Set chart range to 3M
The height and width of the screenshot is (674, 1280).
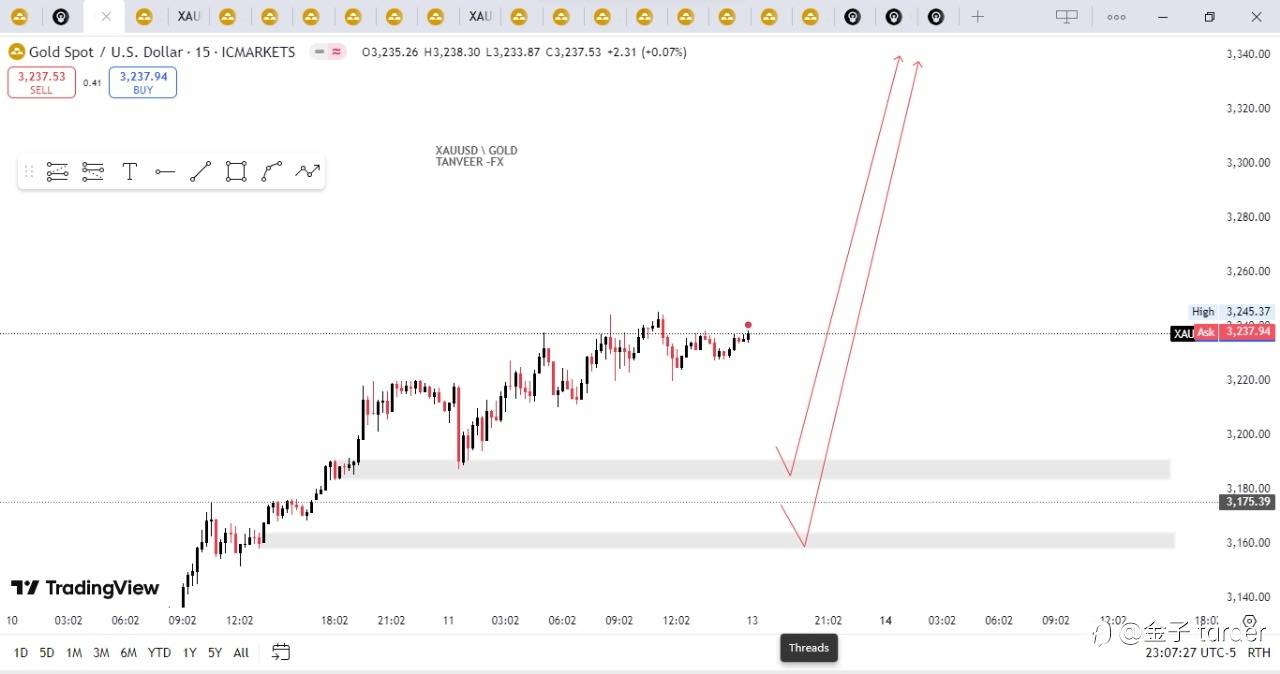[x=101, y=653]
